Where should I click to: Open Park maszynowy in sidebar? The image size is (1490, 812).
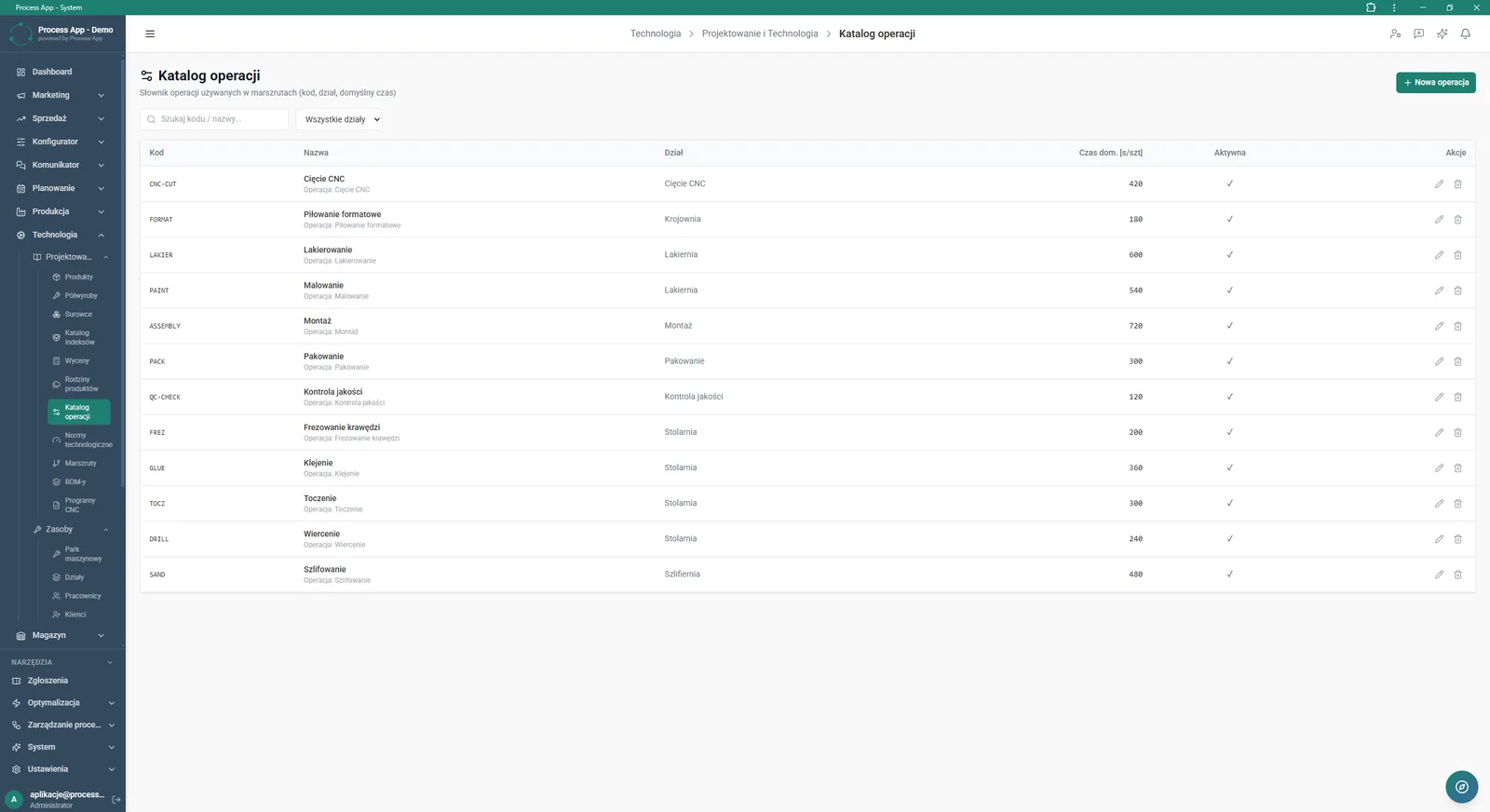[x=79, y=554]
